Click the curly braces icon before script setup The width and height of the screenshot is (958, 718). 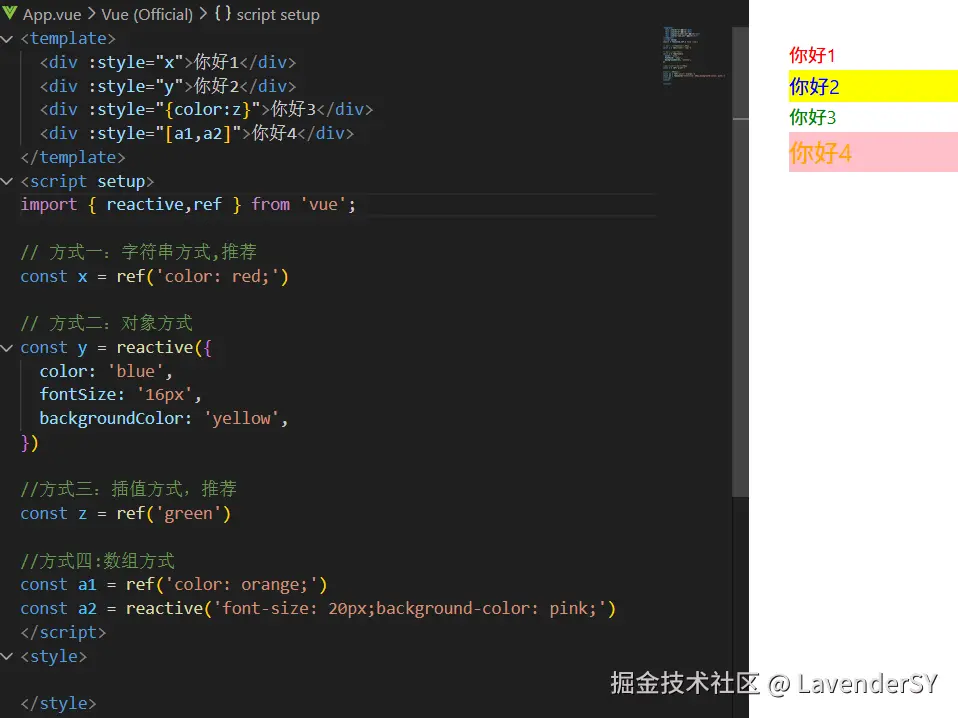223,14
